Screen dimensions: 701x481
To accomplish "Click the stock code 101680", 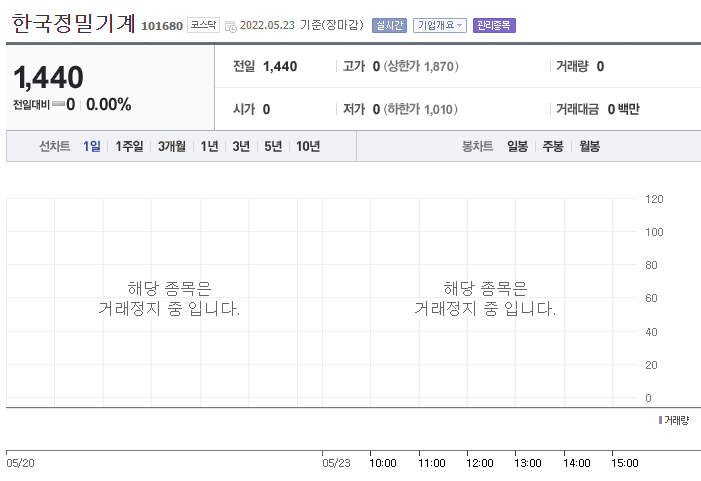I will coord(162,26).
